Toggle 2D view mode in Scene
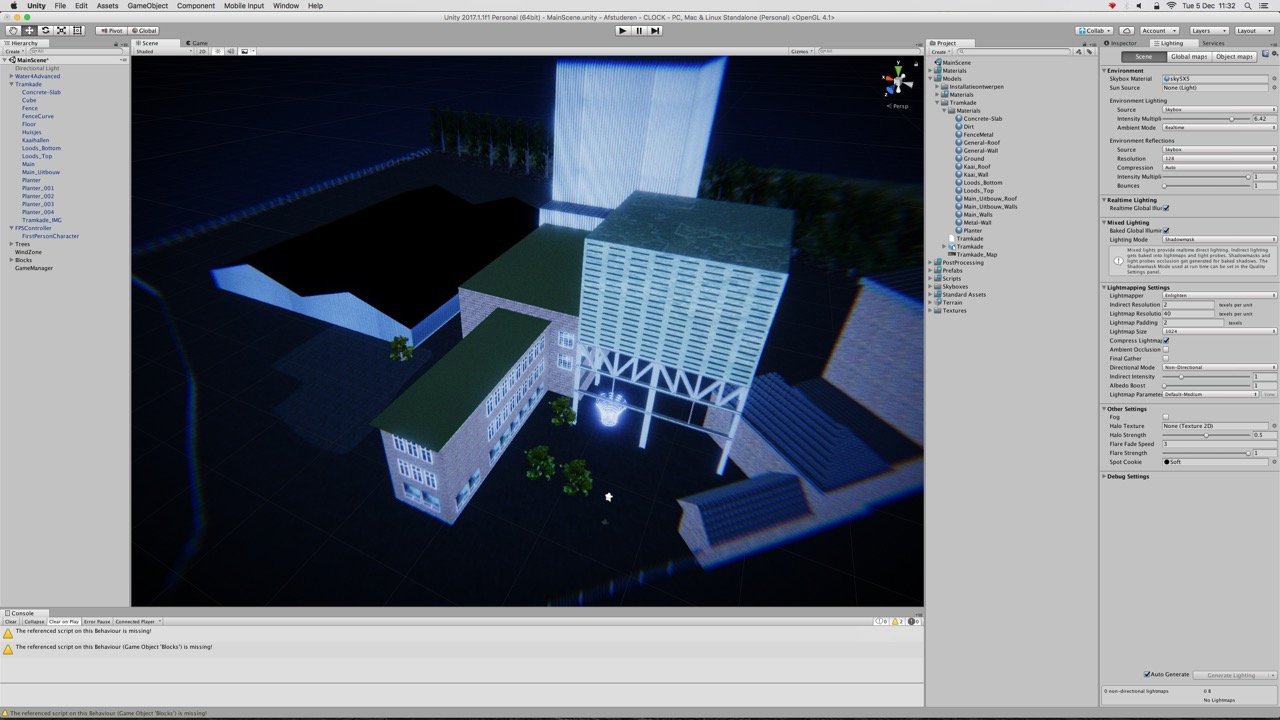Image resolution: width=1280 pixels, height=720 pixels. [202, 51]
